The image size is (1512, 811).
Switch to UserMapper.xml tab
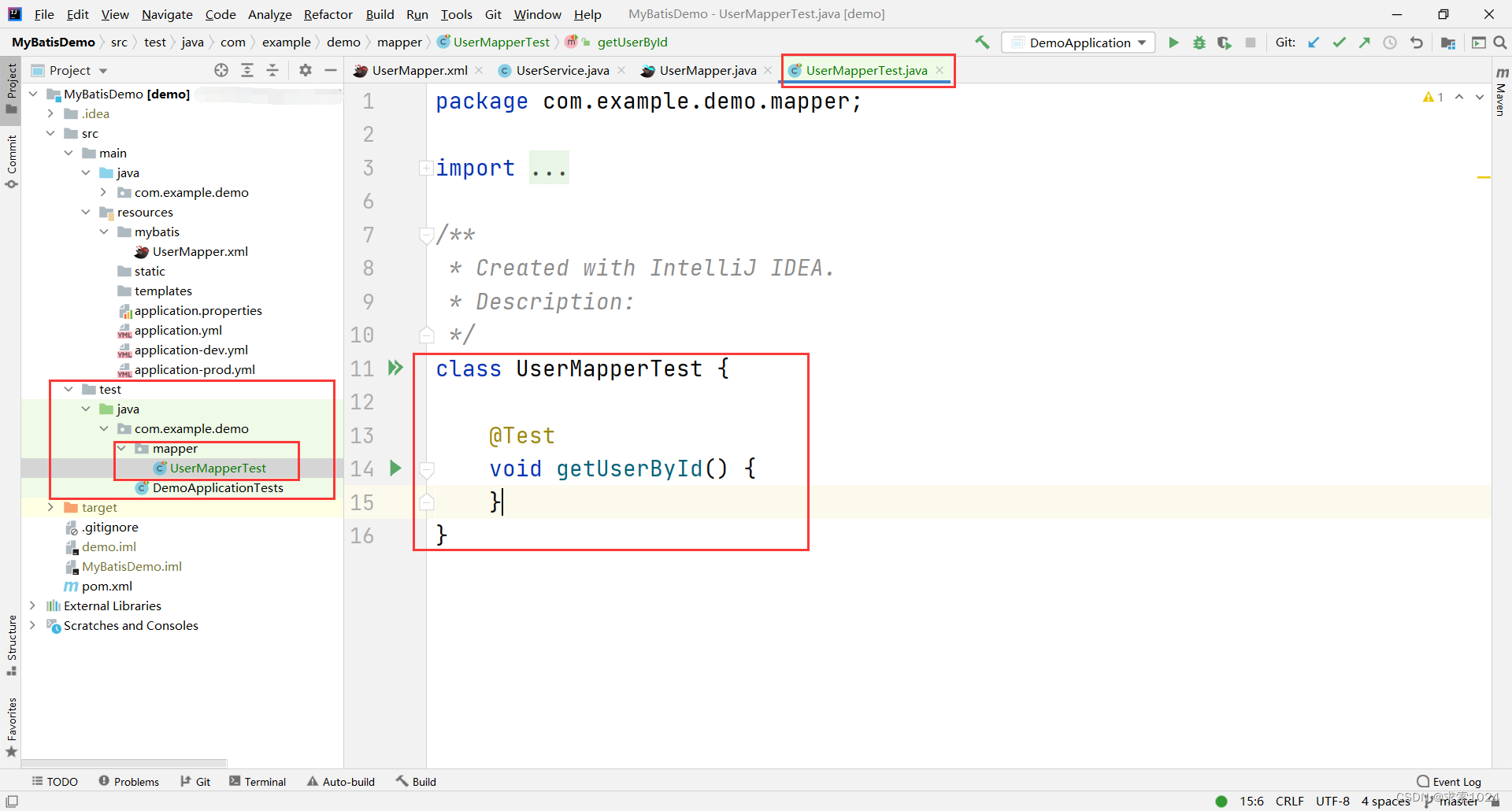tap(419, 70)
